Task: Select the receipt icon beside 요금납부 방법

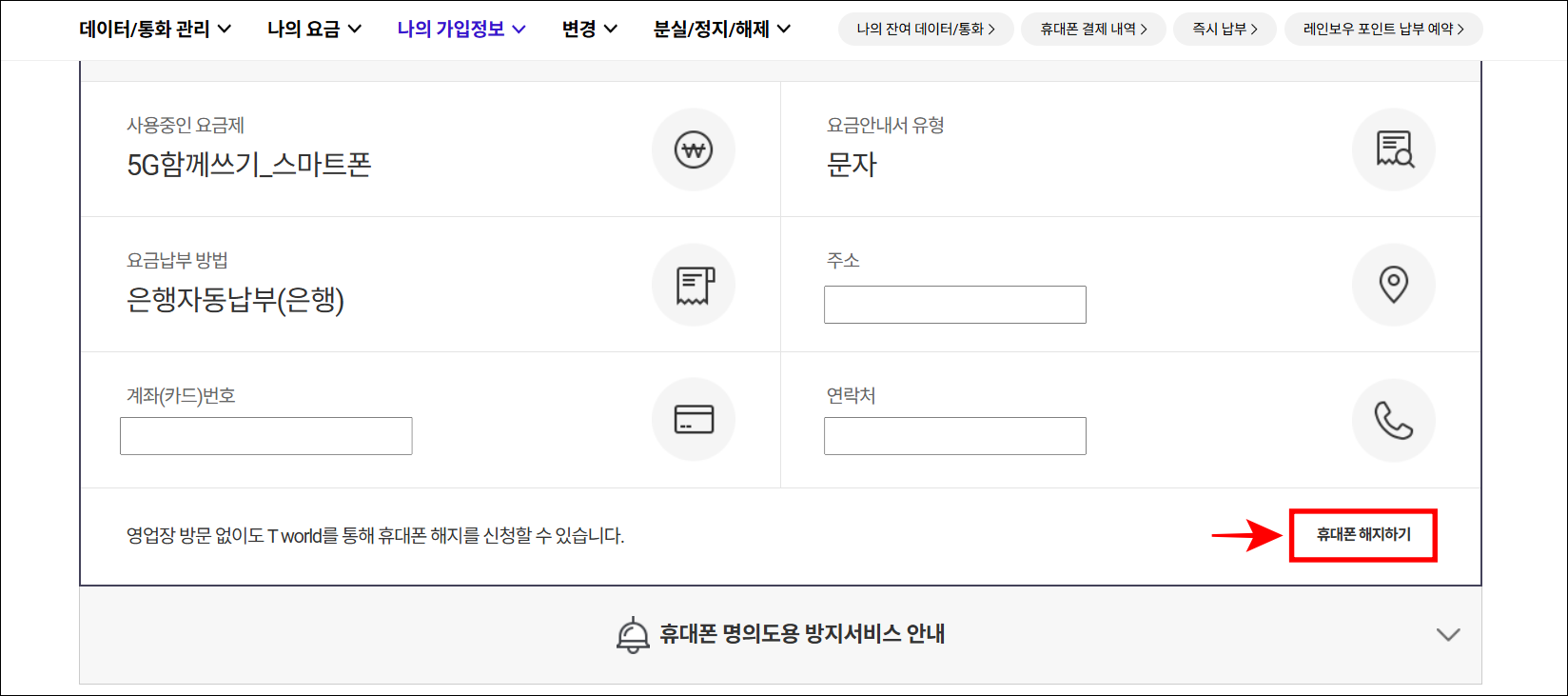Action: (x=694, y=285)
